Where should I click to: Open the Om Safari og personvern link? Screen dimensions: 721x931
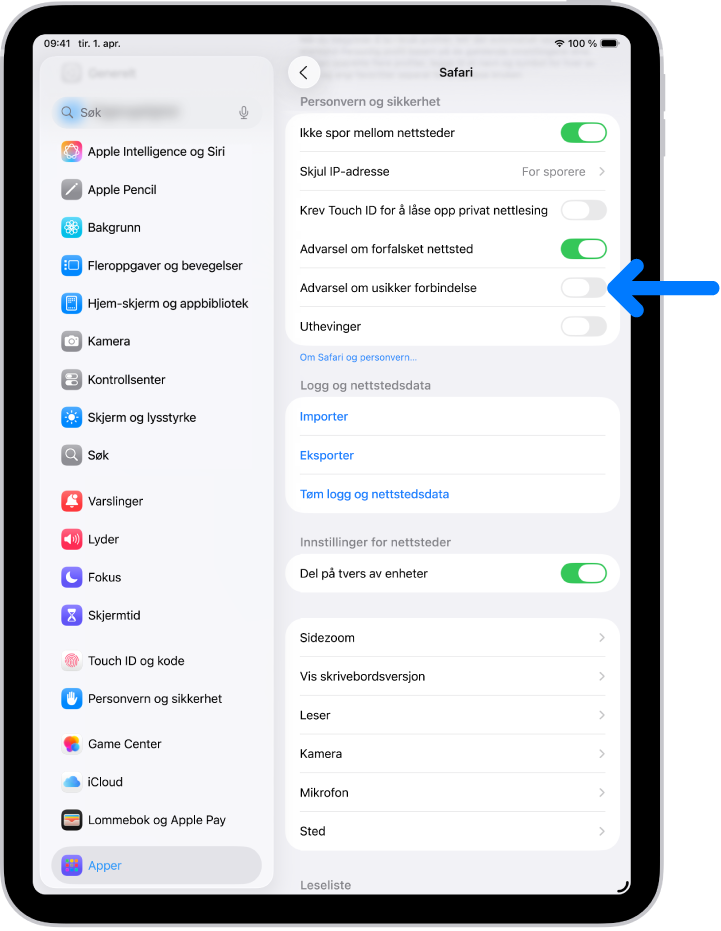358,357
